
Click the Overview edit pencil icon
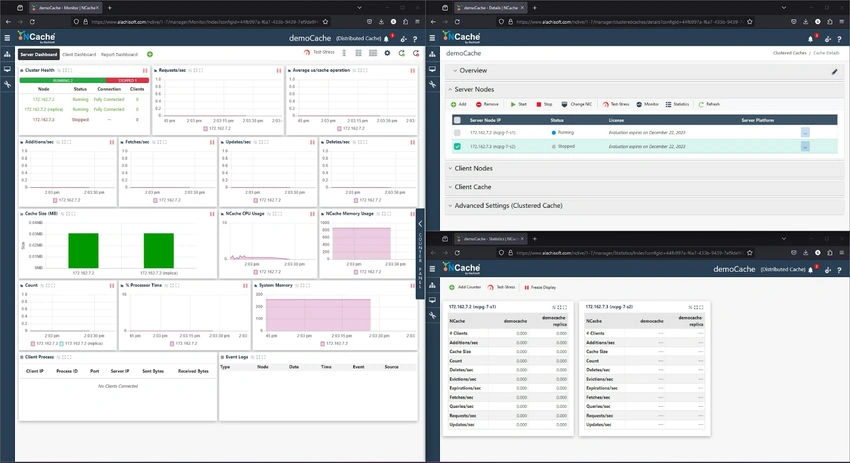pyautogui.click(x=834, y=71)
